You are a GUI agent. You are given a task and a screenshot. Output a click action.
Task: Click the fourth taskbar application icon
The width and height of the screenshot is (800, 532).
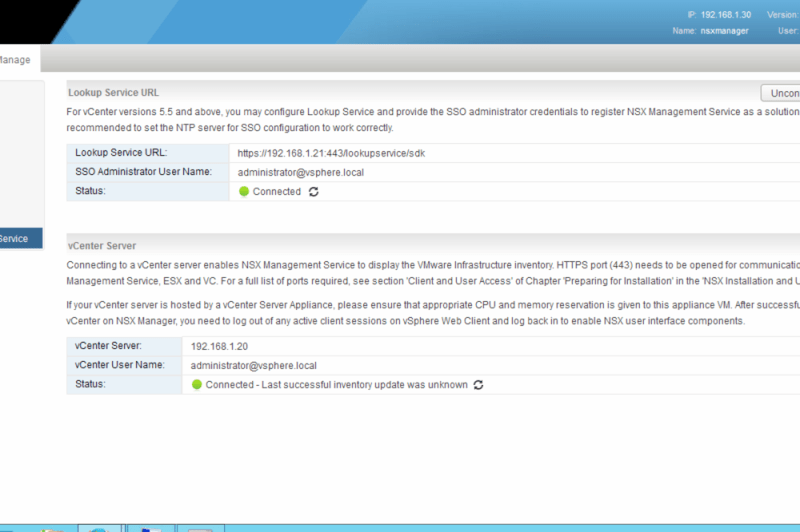point(200,528)
